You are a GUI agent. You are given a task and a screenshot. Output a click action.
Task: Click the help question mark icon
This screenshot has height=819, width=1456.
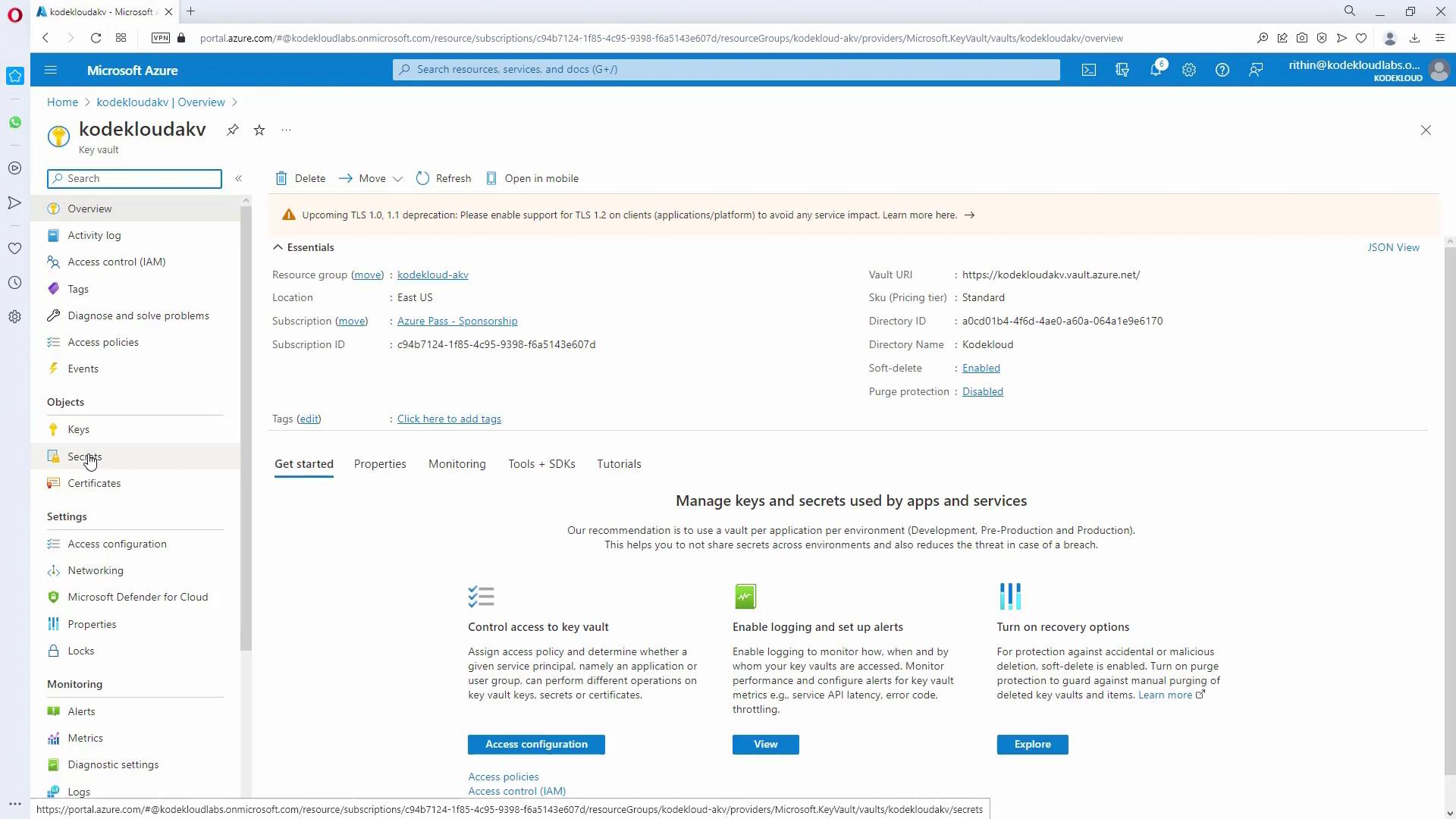1222,70
